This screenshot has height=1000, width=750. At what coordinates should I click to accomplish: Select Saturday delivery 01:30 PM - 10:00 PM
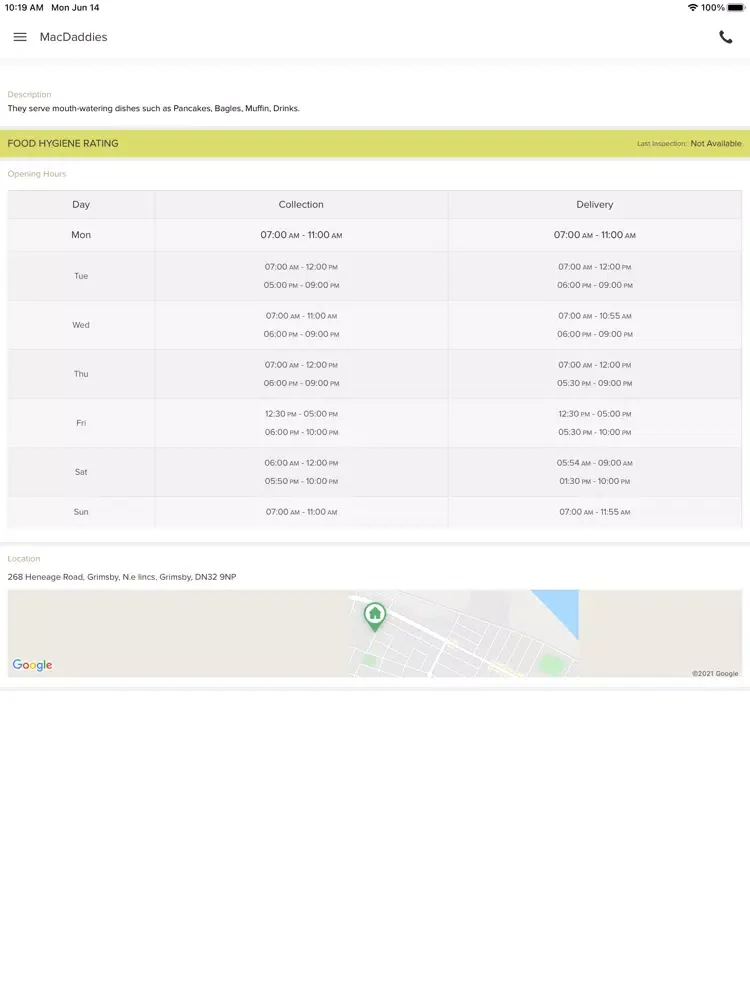click(x=594, y=482)
